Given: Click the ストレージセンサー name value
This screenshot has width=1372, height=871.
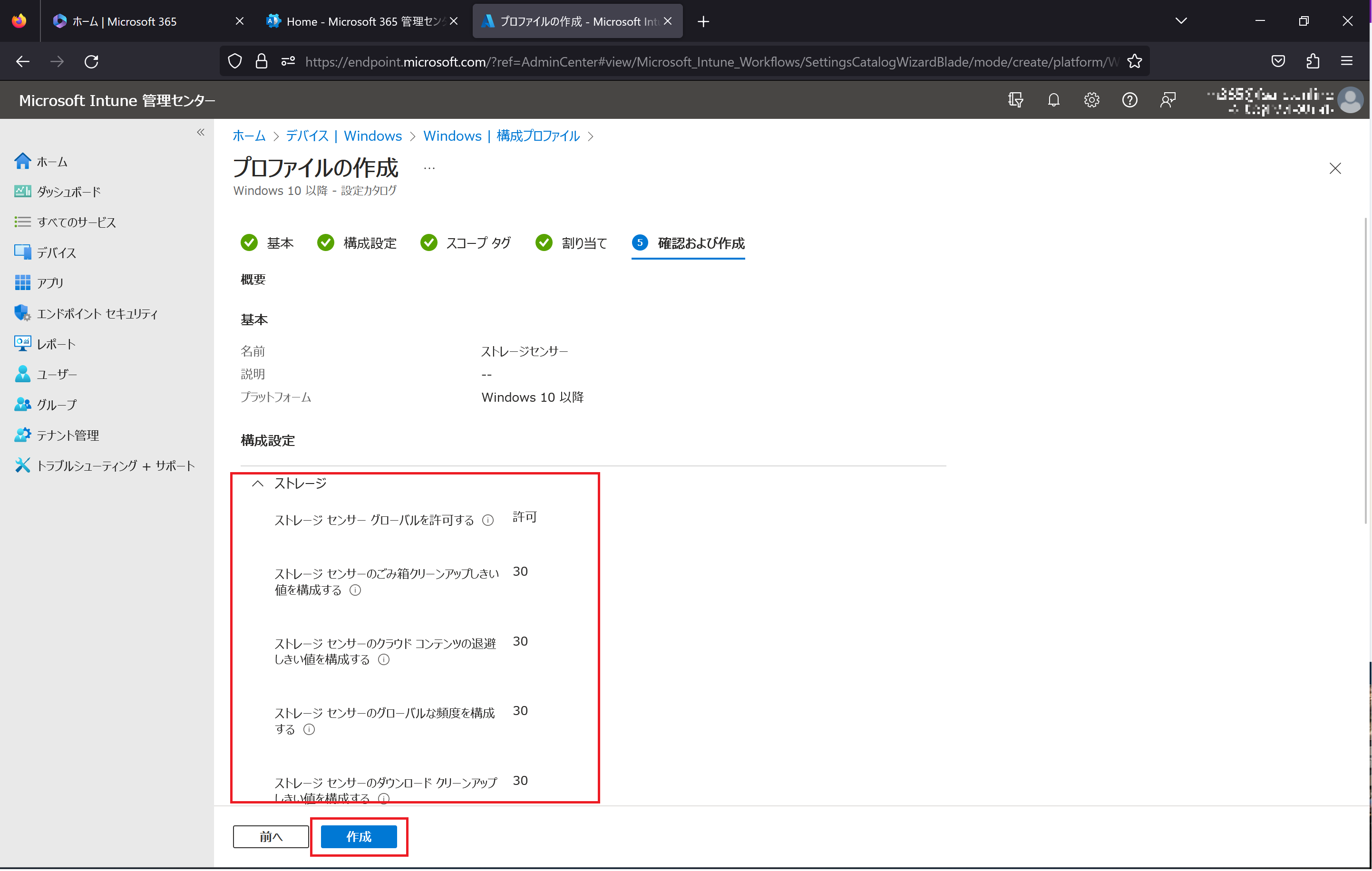Looking at the screenshot, I should 524,351.
